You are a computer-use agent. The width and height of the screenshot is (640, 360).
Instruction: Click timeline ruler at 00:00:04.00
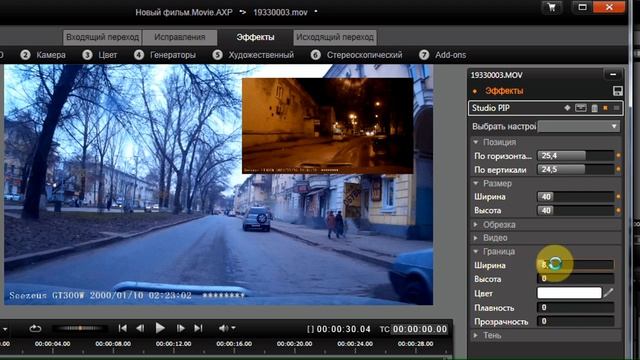(x=52, y=344)
